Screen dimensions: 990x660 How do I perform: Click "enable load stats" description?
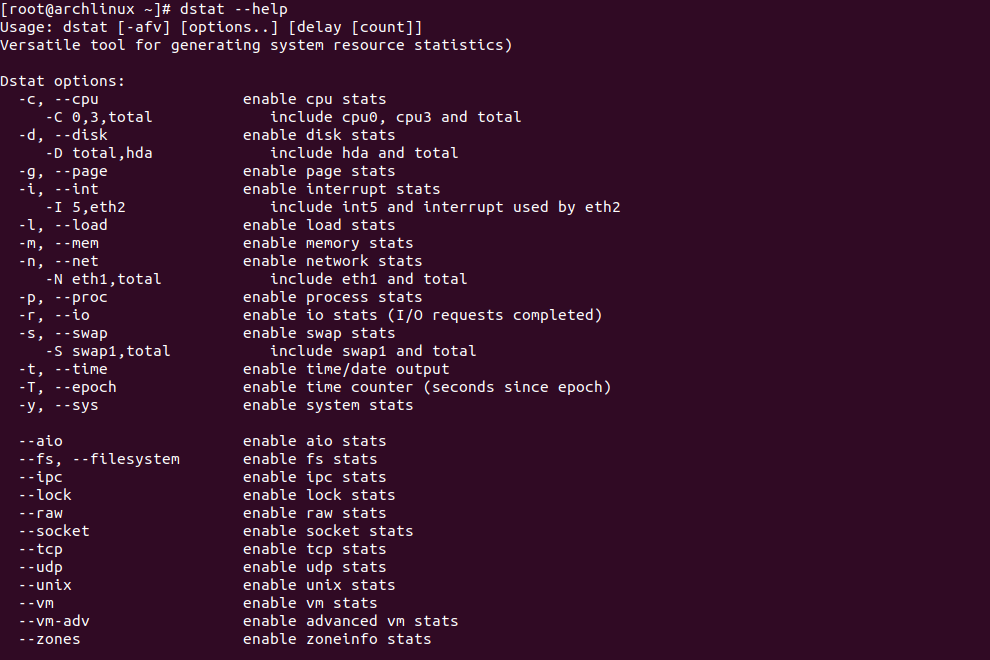pyautogui.click(x=319, y=225)
